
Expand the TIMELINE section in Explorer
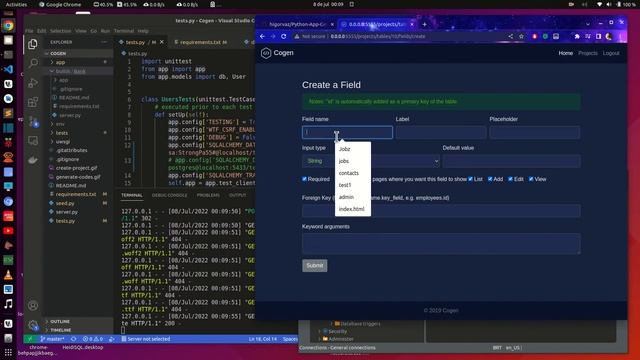click(x=79, y=330)
